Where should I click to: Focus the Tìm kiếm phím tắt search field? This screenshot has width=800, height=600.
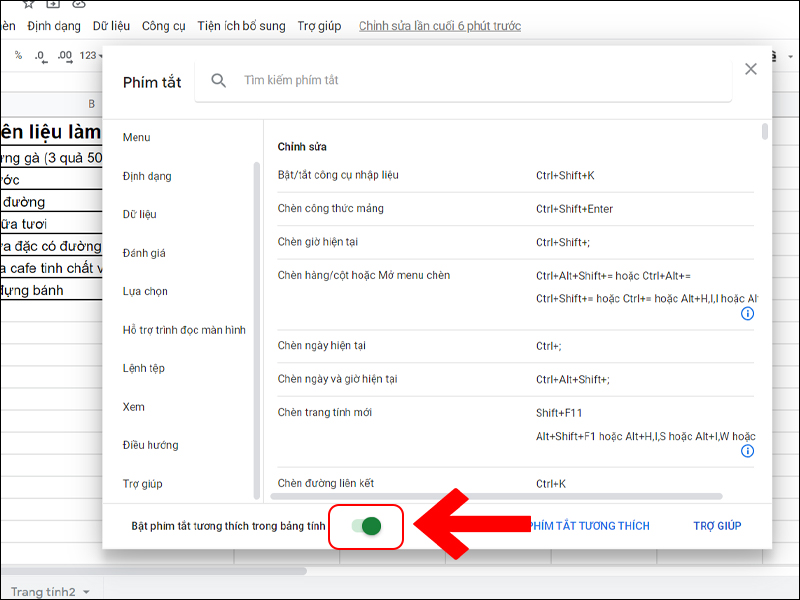463,80
